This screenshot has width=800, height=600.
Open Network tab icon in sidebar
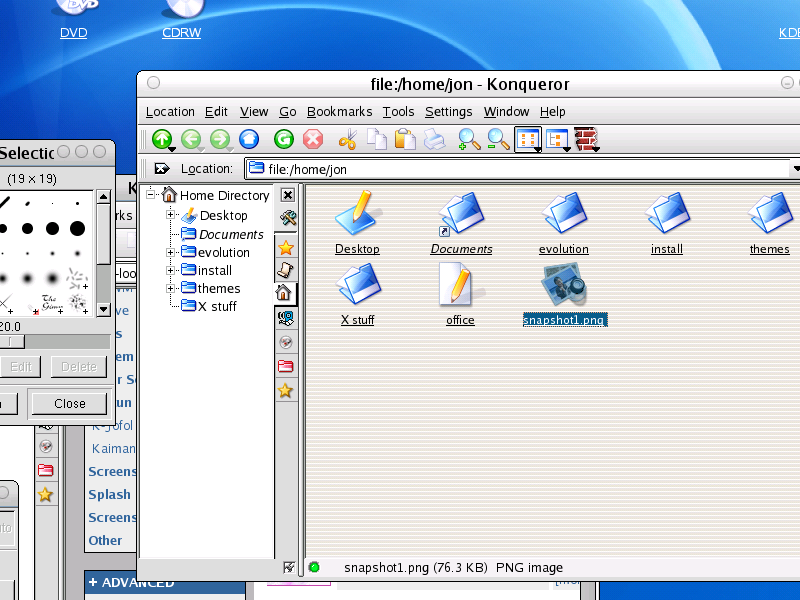coord(286,318)
